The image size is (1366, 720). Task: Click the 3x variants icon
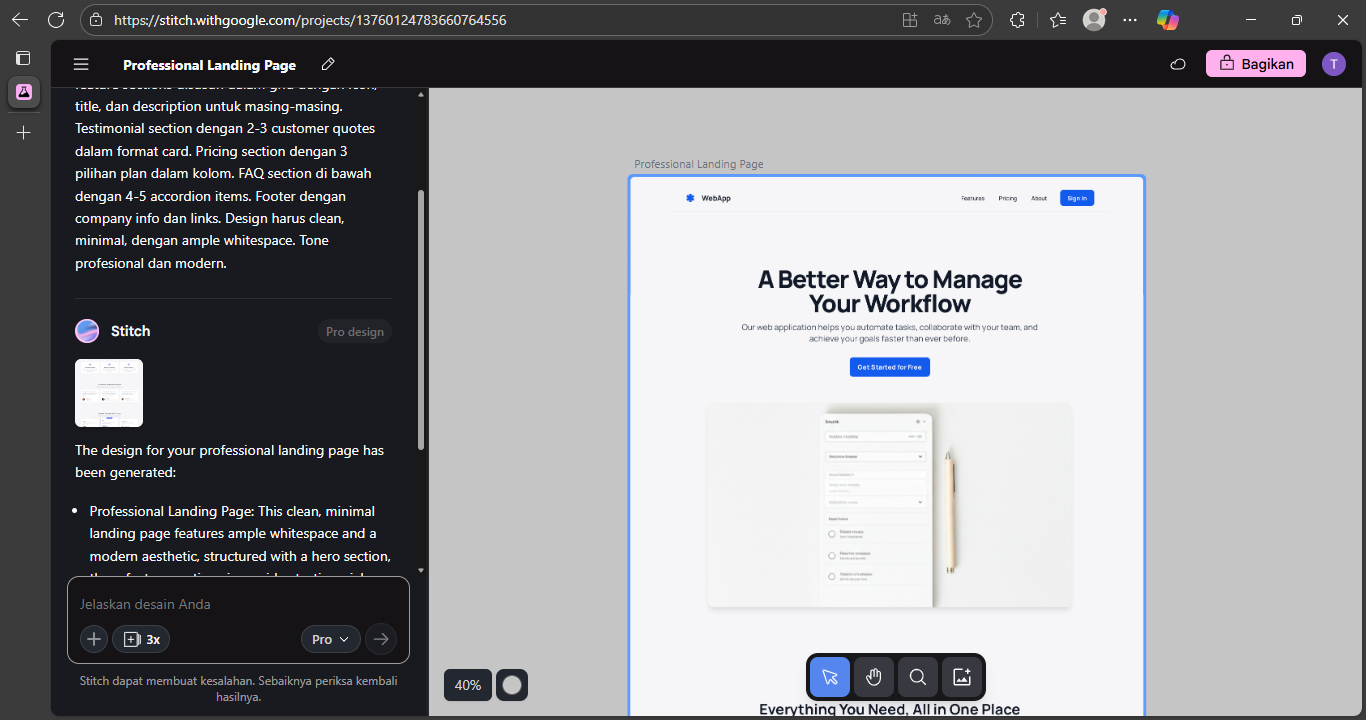click(140, 639)
